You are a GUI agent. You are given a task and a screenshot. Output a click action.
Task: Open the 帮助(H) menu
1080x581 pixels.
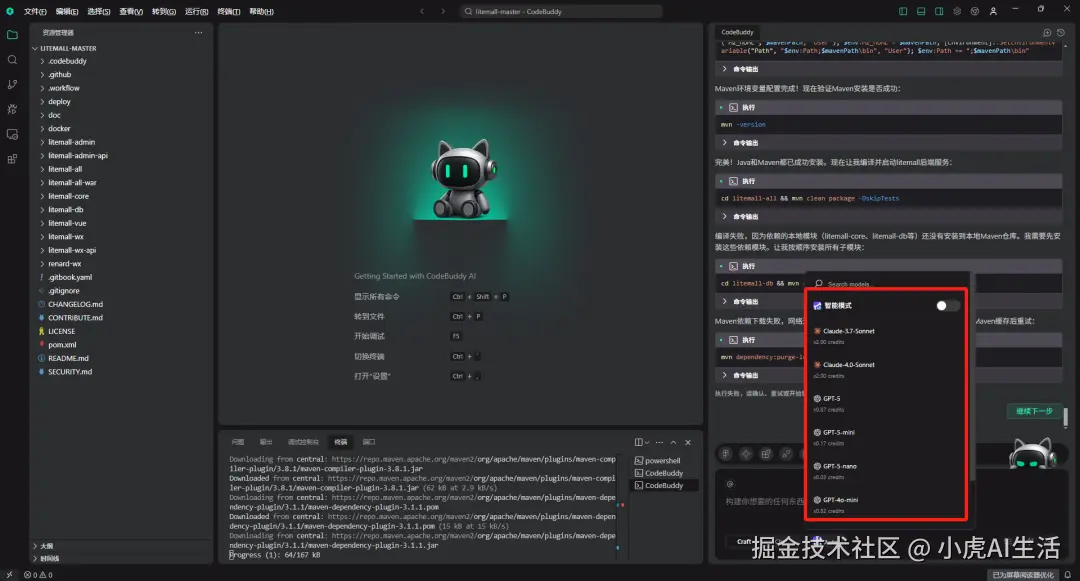pos(261,12)
